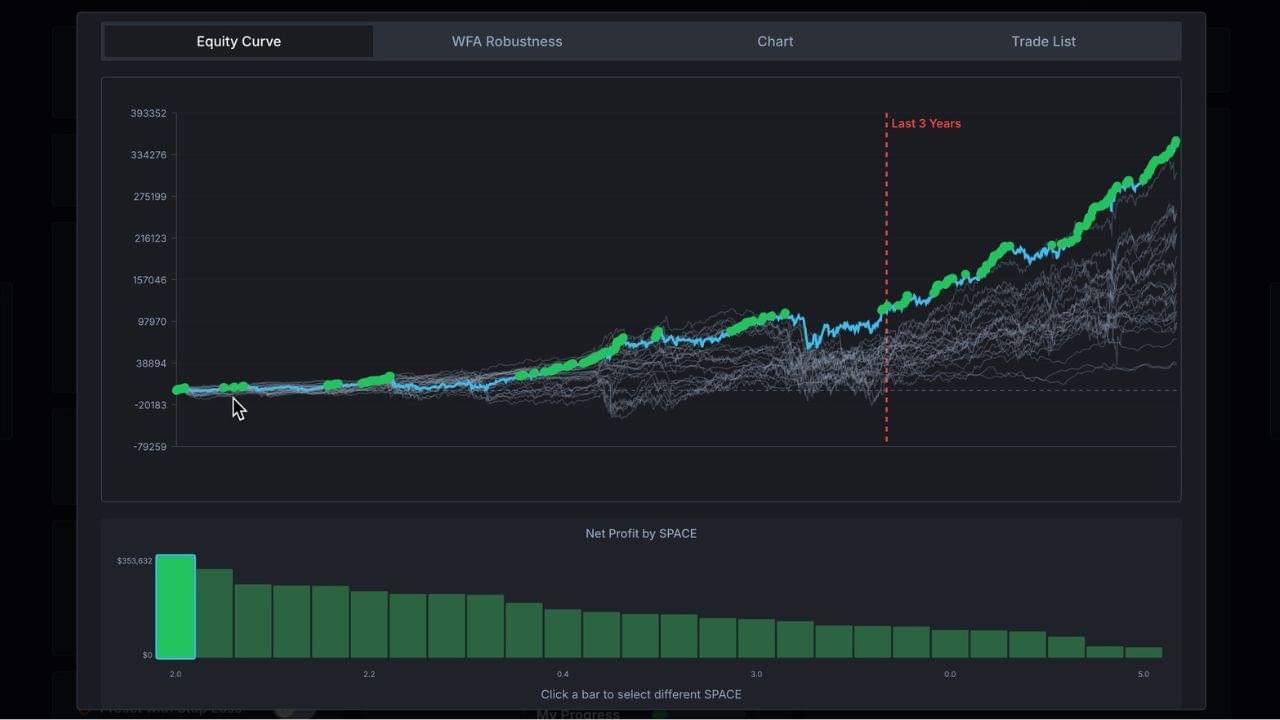
Task: Select the Equity Curve tab
Action: click(238, 41)
